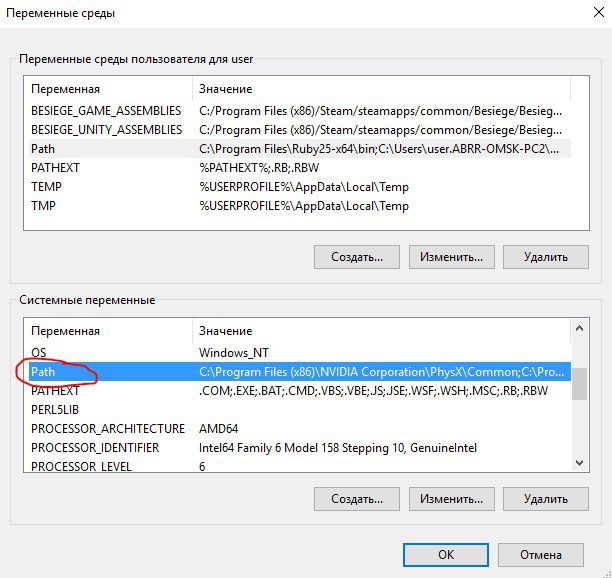This screenshot has height=578, width=612.
Task: Cancel dialog with Отмена button
Action: click(x=541, y=555)
